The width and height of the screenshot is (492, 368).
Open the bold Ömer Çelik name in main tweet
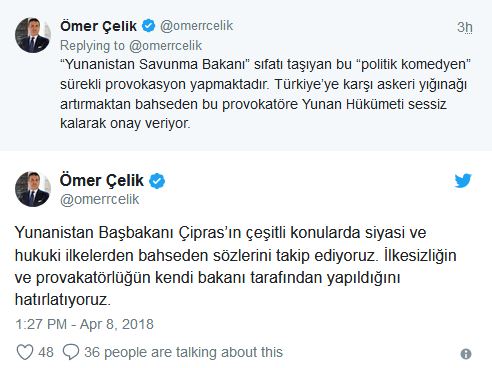click(102, 181)
